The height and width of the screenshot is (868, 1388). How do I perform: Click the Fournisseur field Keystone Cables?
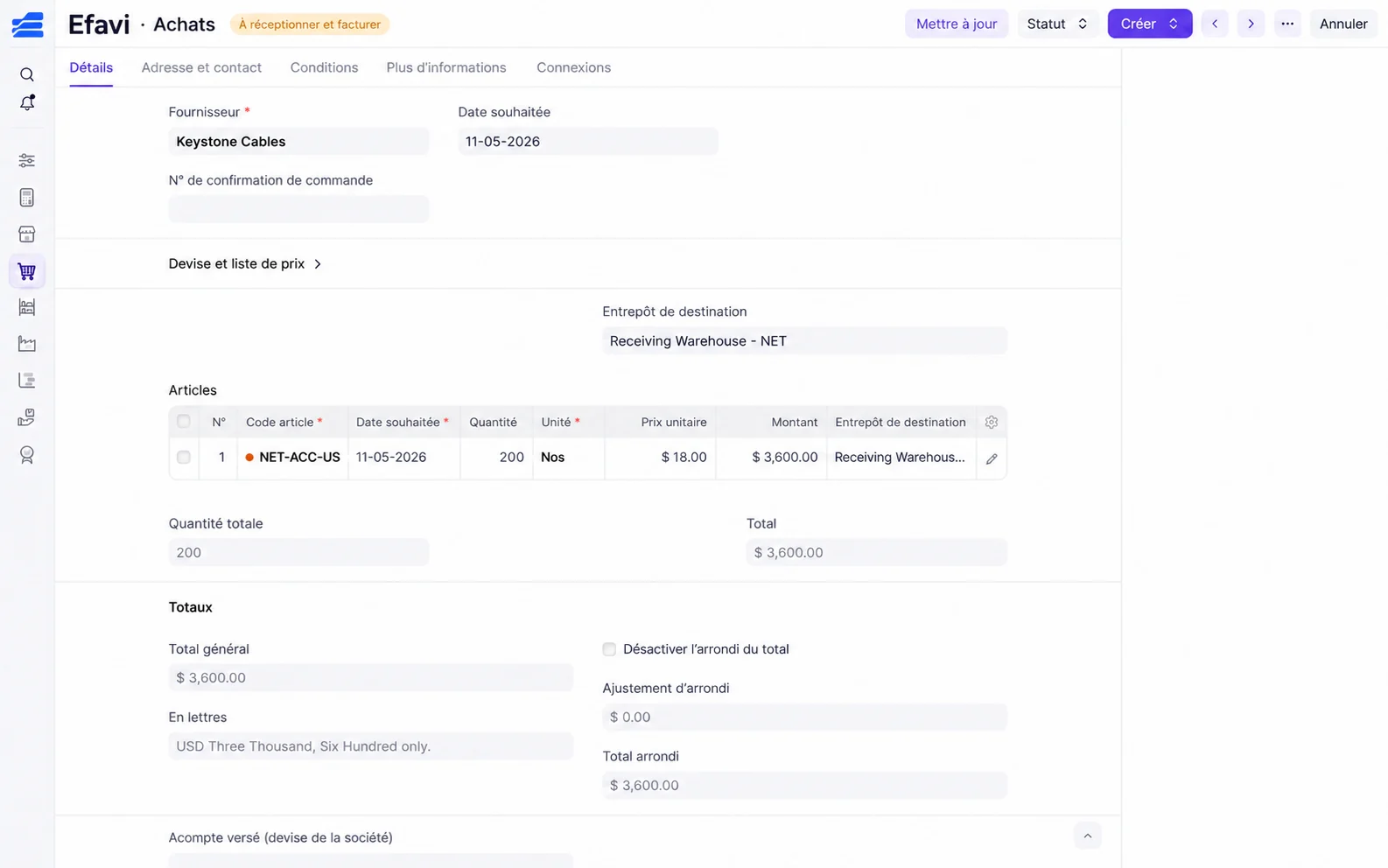298,142
